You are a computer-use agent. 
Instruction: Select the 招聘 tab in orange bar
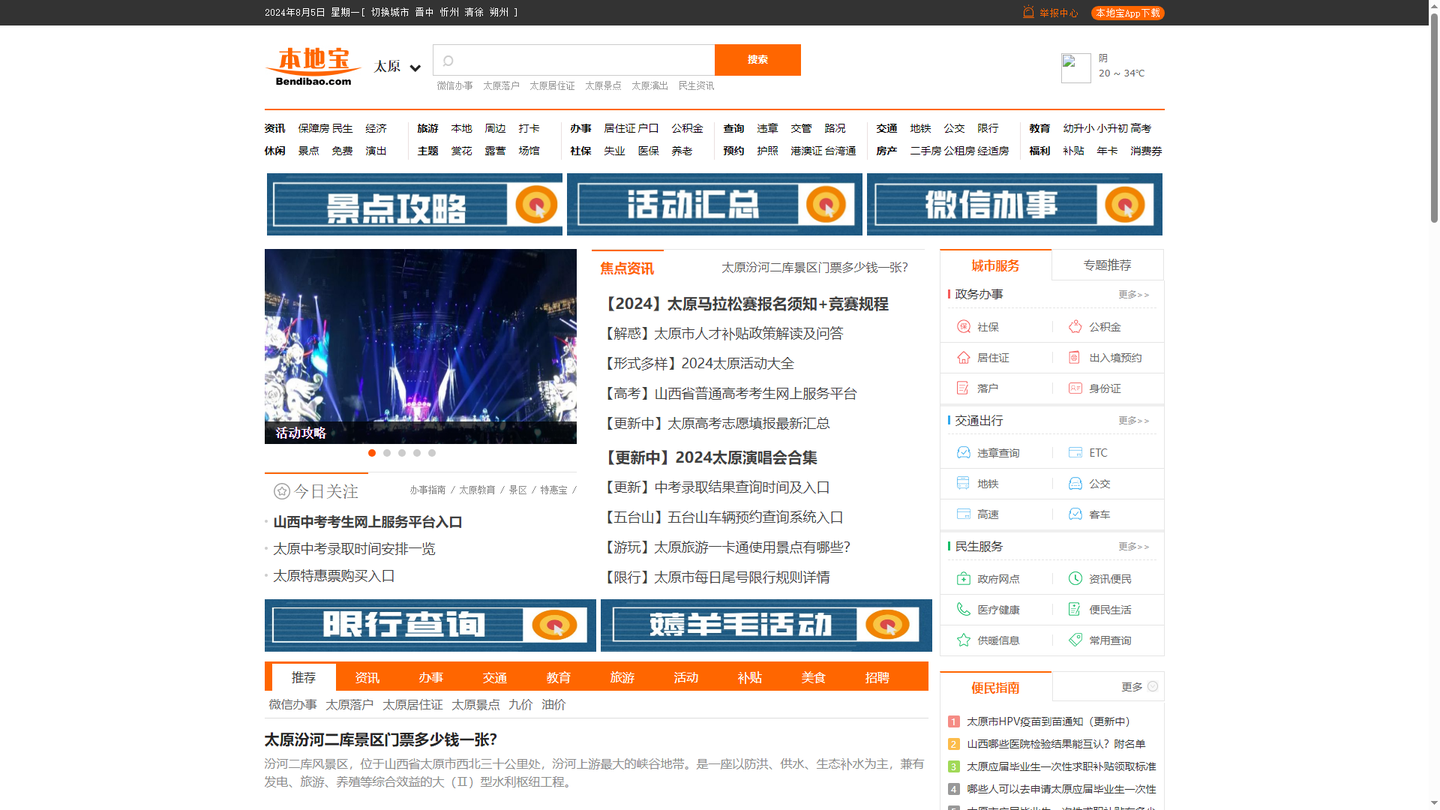coord(877,677)
